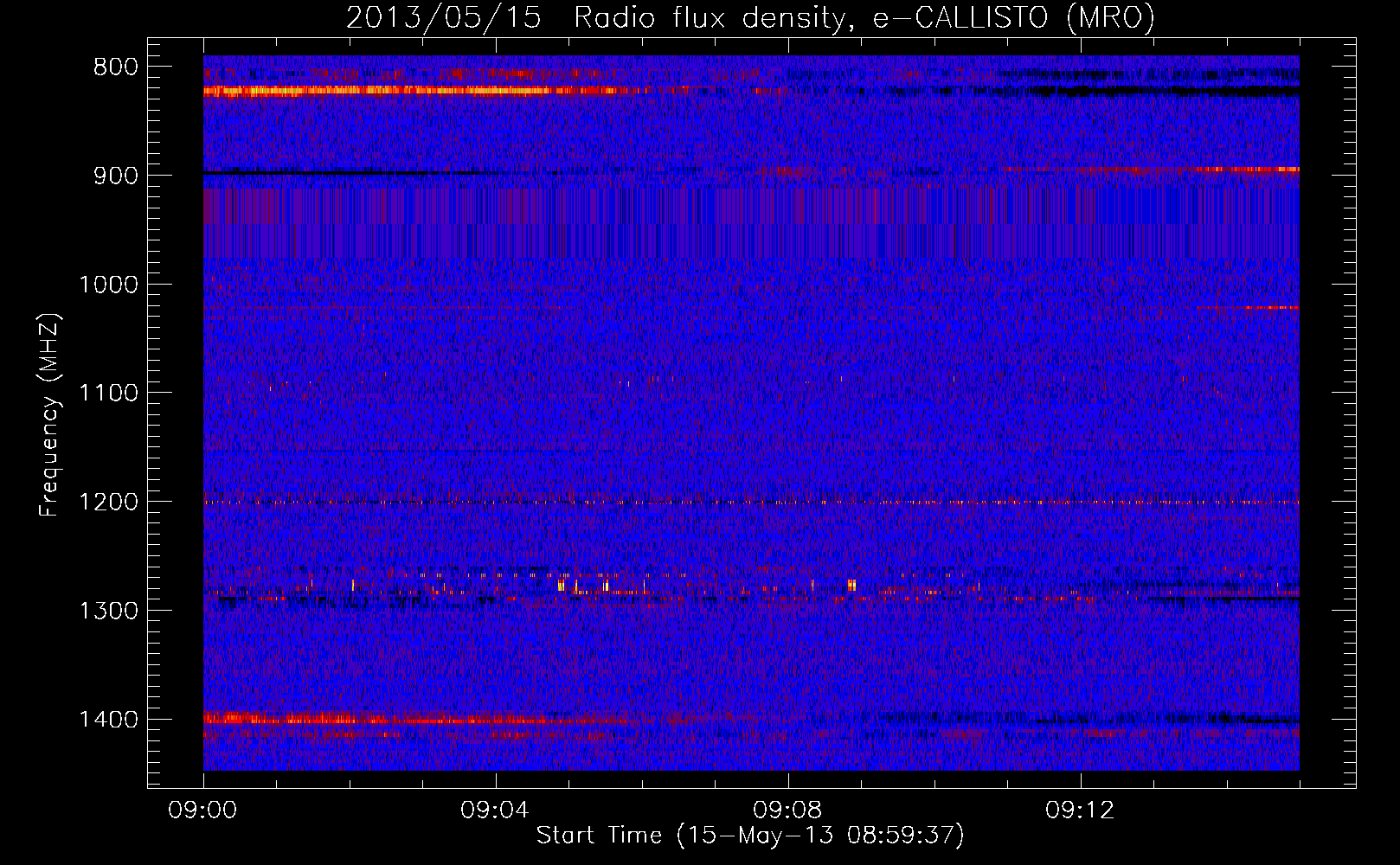Click the yellow burst spot near 09:09 at 1280 MHz
Viewport: 1400px width, 865px height.
pos(851,586)
